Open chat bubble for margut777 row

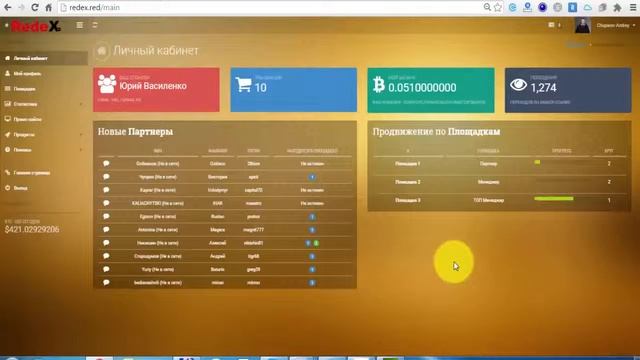click(x=106, y=229)
